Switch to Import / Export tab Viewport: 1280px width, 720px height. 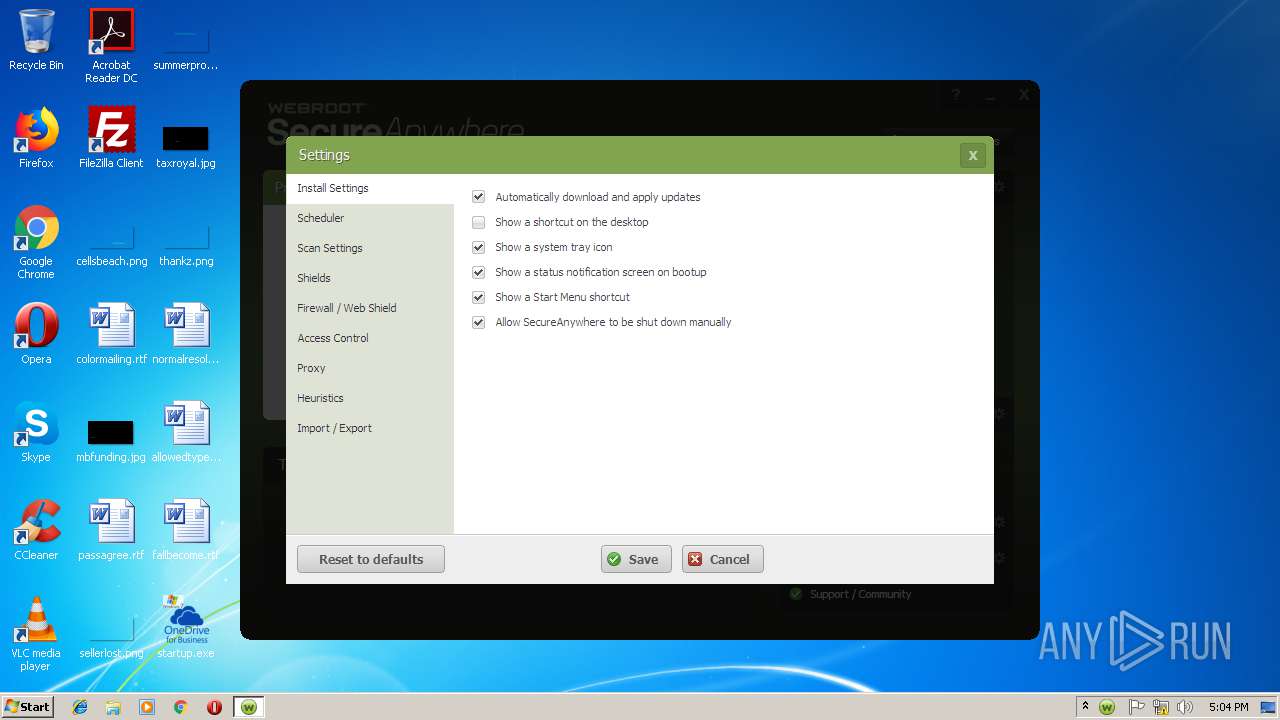pos(370,428)
